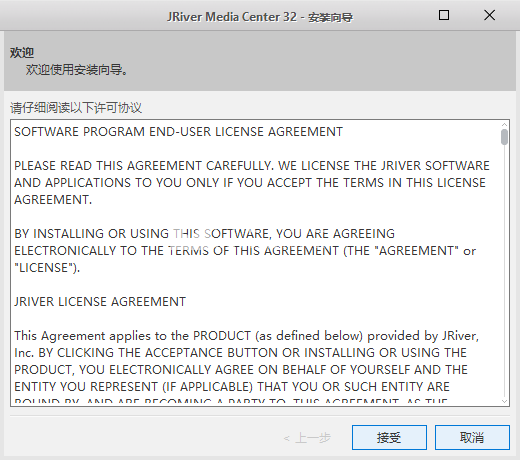Click the line starting "ELECTRONICALLY TO THE TERMS"
This screenshot has width=520, height=460.
(x=245, y=251)
